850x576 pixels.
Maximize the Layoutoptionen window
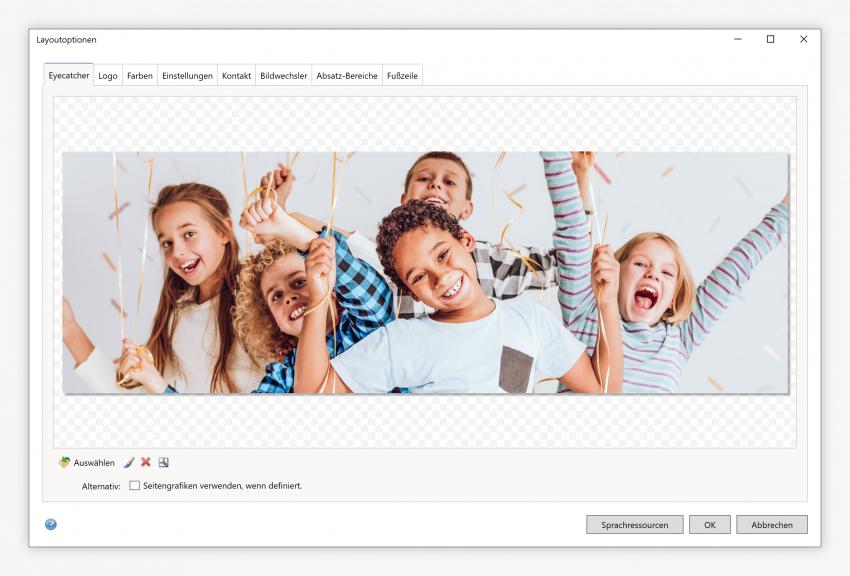(770, 40)
